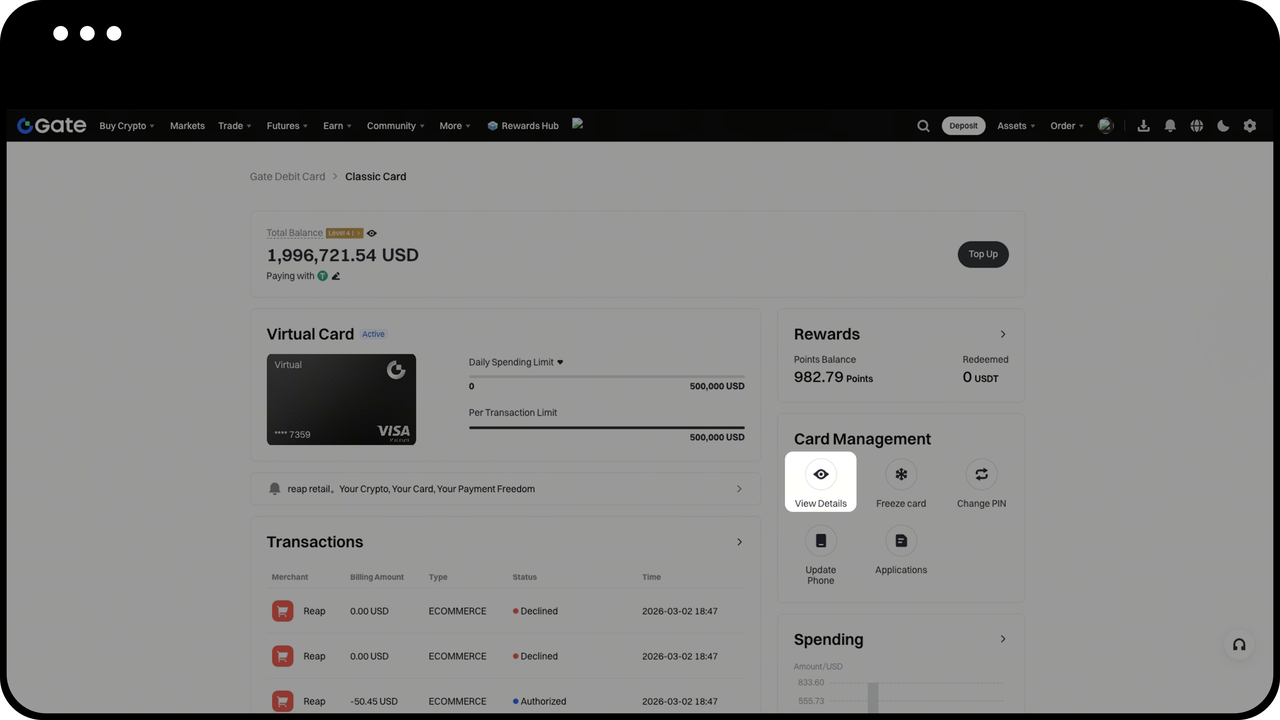This screenshot has height=720, width=1280.
Task: Expand the Rewards section arrow
Action: click(x=1003, y=334)
